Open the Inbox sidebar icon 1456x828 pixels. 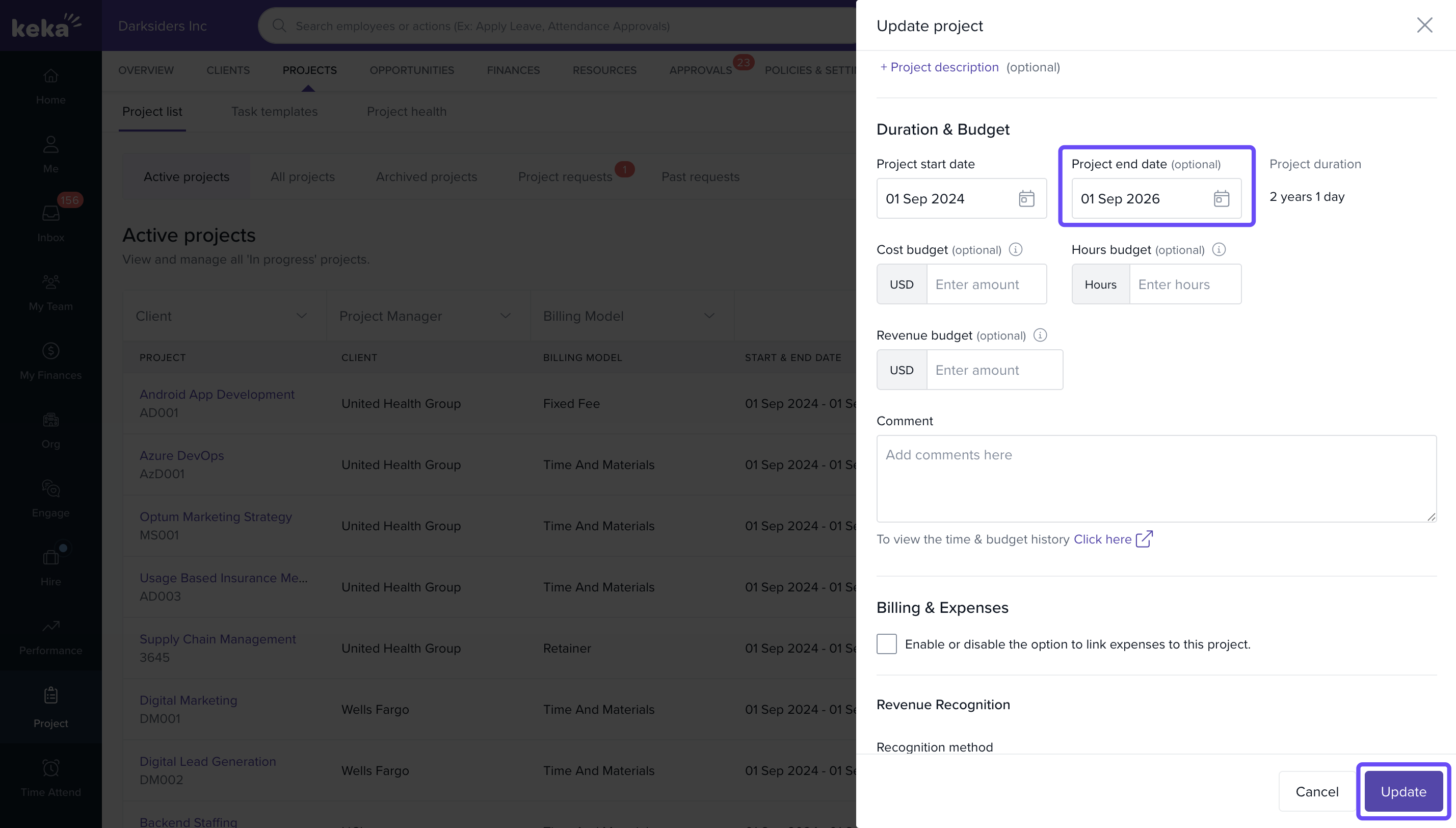50,214
